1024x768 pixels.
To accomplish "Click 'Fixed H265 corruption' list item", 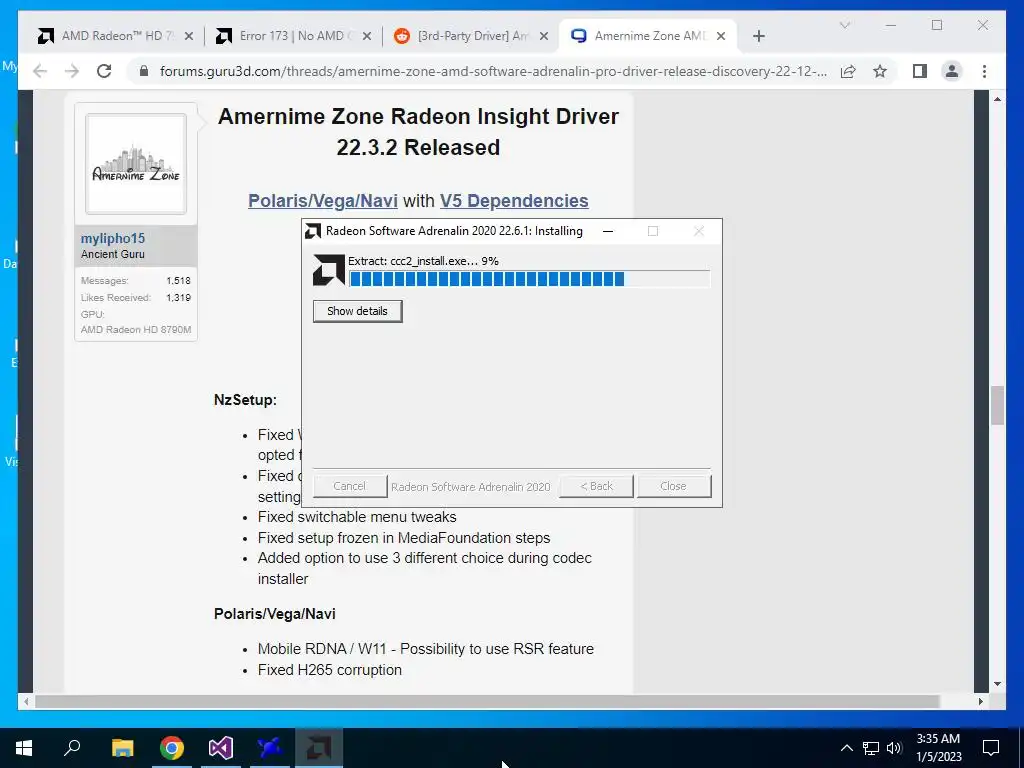I will coord(330,670).
